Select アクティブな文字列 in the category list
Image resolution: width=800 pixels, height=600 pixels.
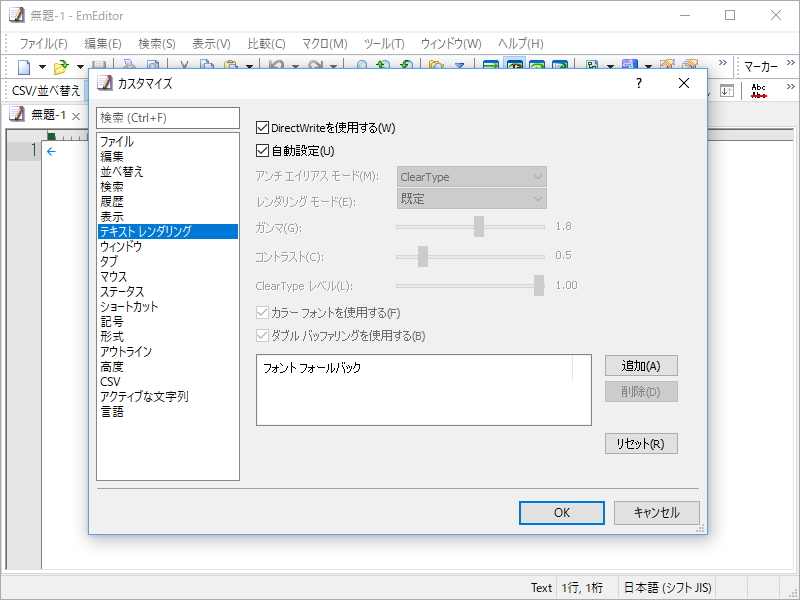[168, 396]
